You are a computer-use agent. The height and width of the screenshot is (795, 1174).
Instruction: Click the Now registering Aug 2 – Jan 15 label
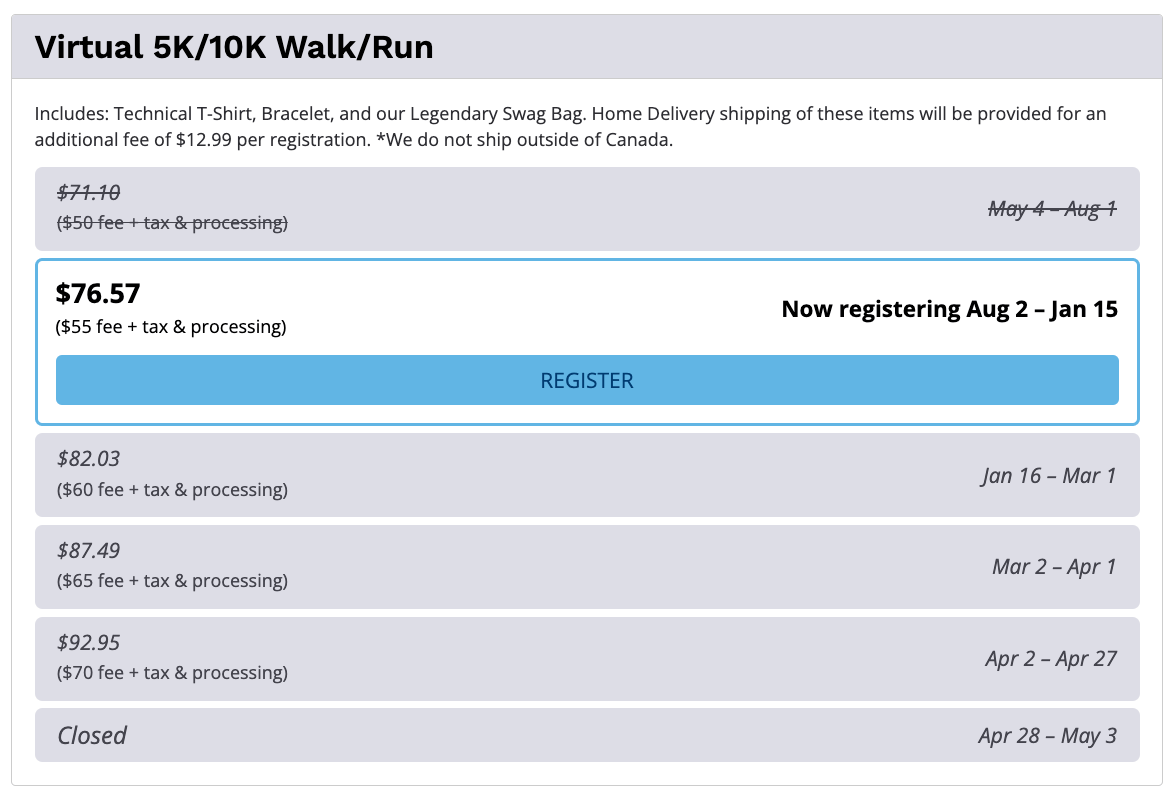949,309
